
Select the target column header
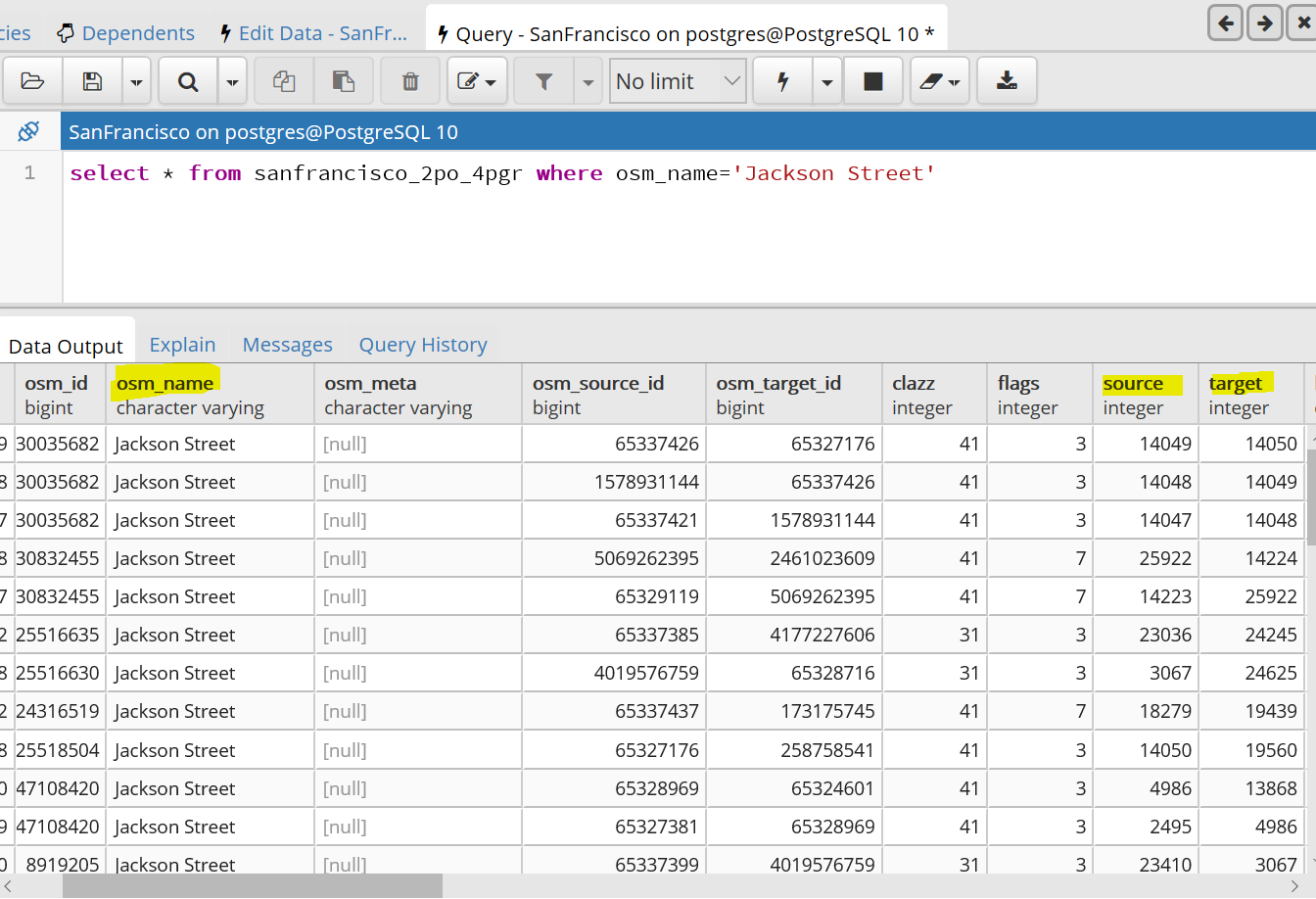1250,395
